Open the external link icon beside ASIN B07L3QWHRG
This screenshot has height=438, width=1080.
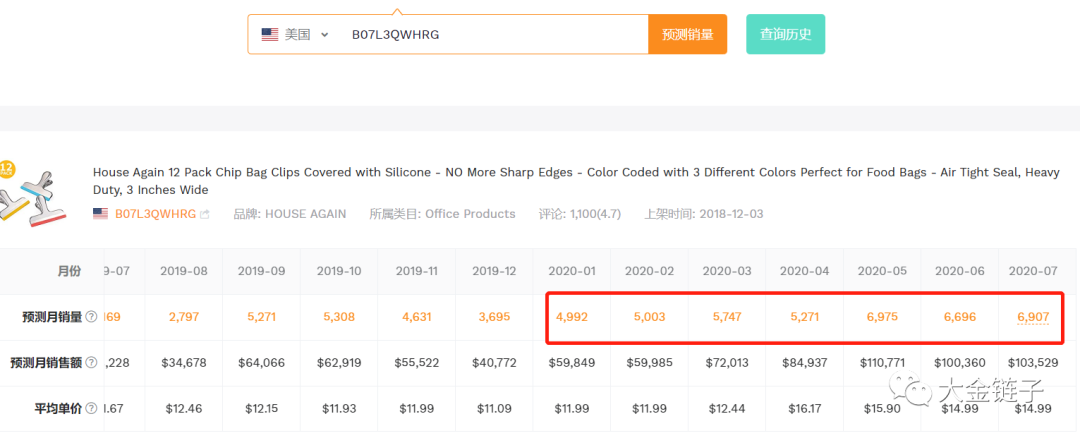click(205, 214)
